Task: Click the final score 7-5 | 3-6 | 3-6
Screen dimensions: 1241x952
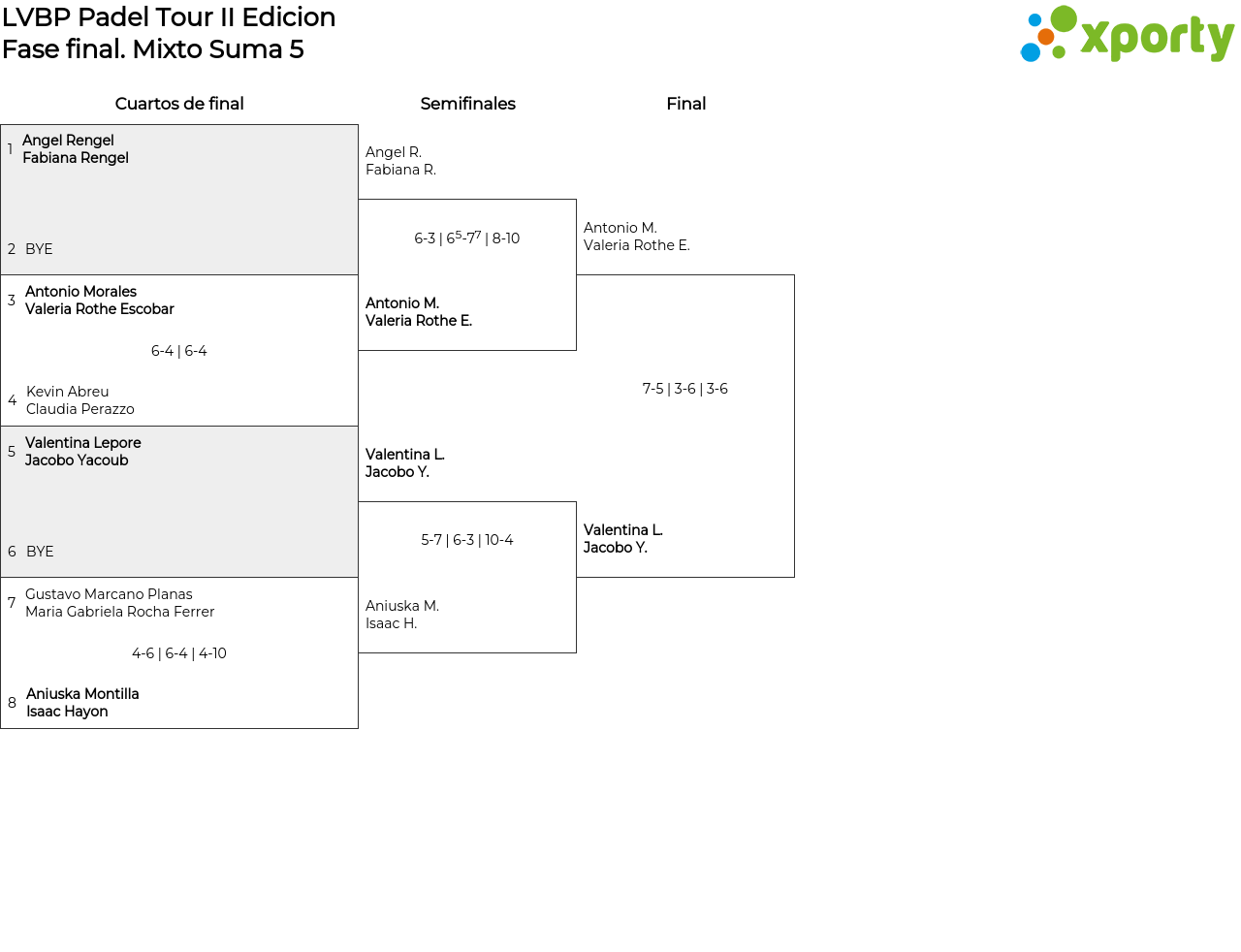Action: pyautogui.click(x=685, y=389)
